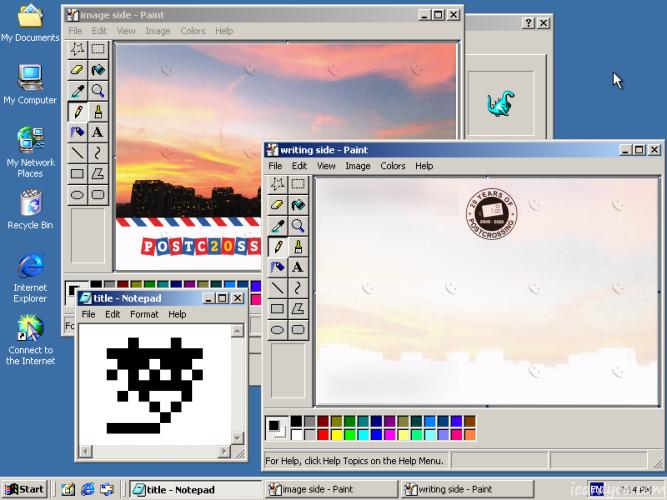Select Recycle Bin desktop icon
The height and width of the screenshot is (500, 667).
[x=30, y=209]
